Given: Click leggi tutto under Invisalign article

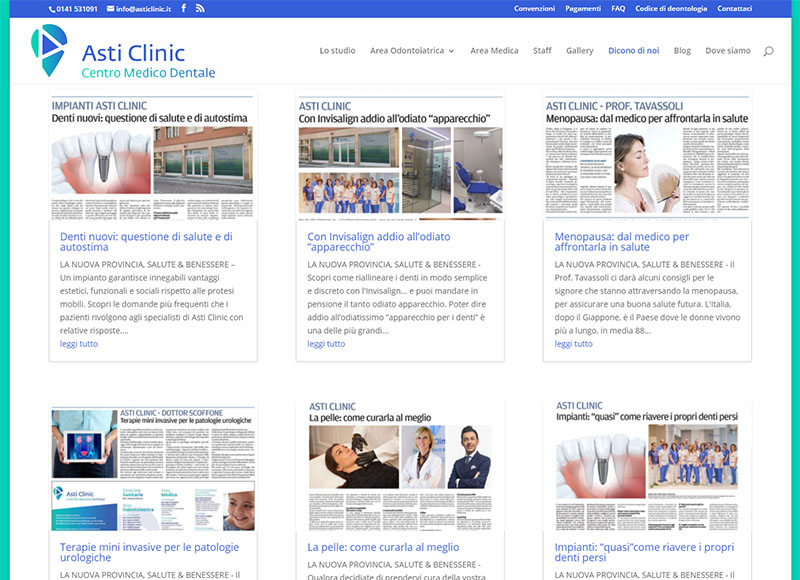Looking at the screenshot, I should point(326,344).
